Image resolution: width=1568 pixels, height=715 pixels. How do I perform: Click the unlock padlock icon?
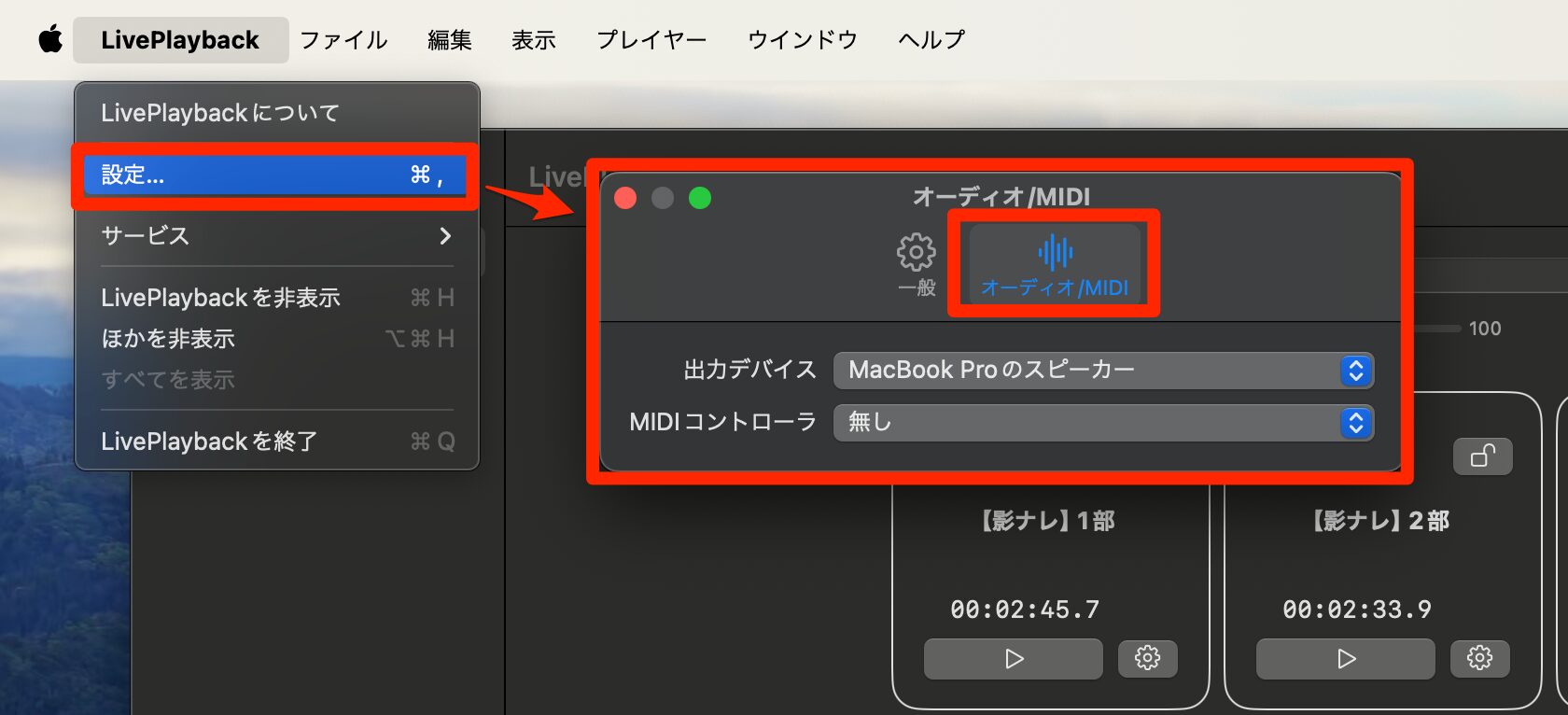(1483, 456)
